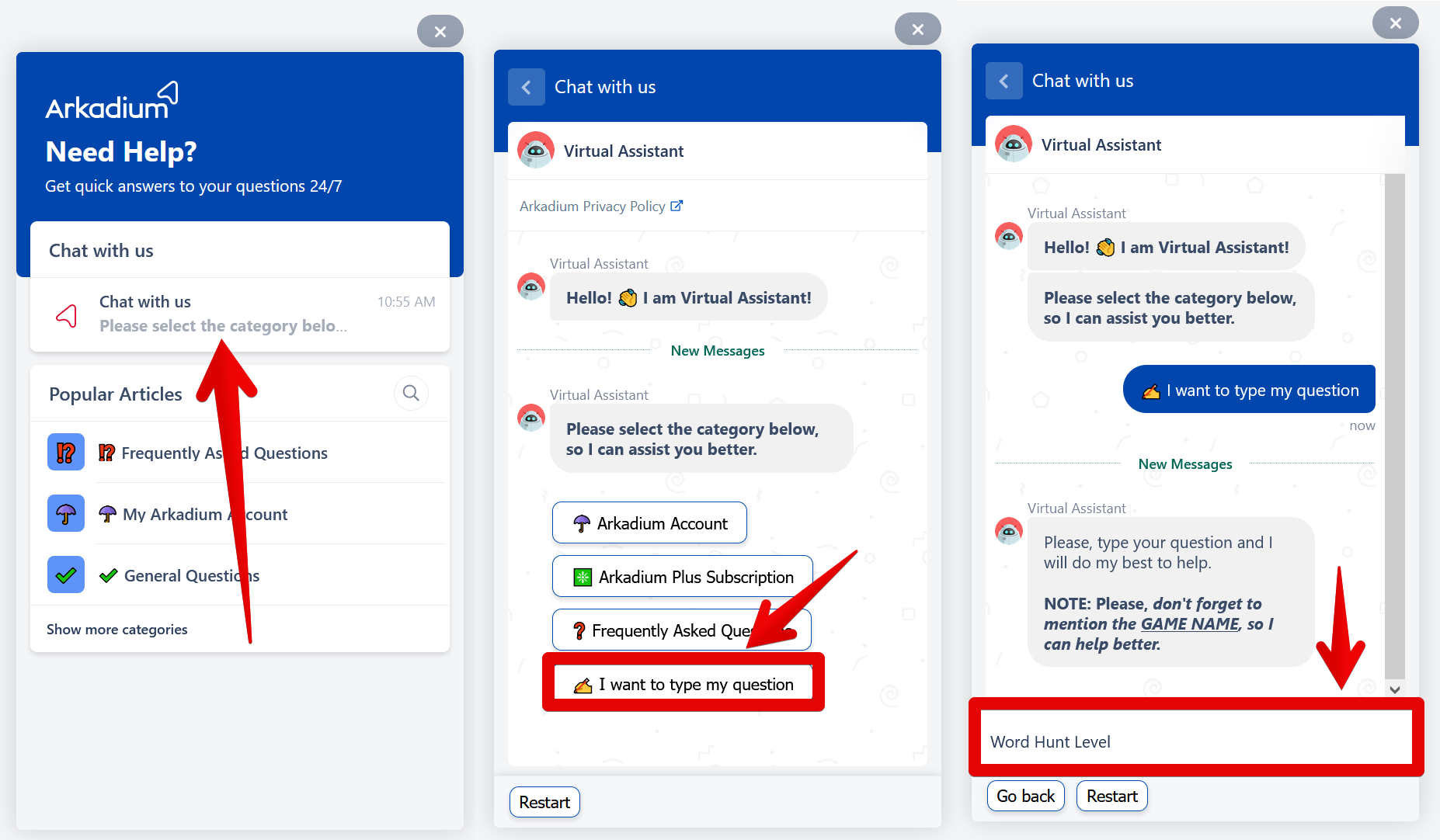Search popular articles with magnifier icon
1440x840 pixels.
coord(411,394)
